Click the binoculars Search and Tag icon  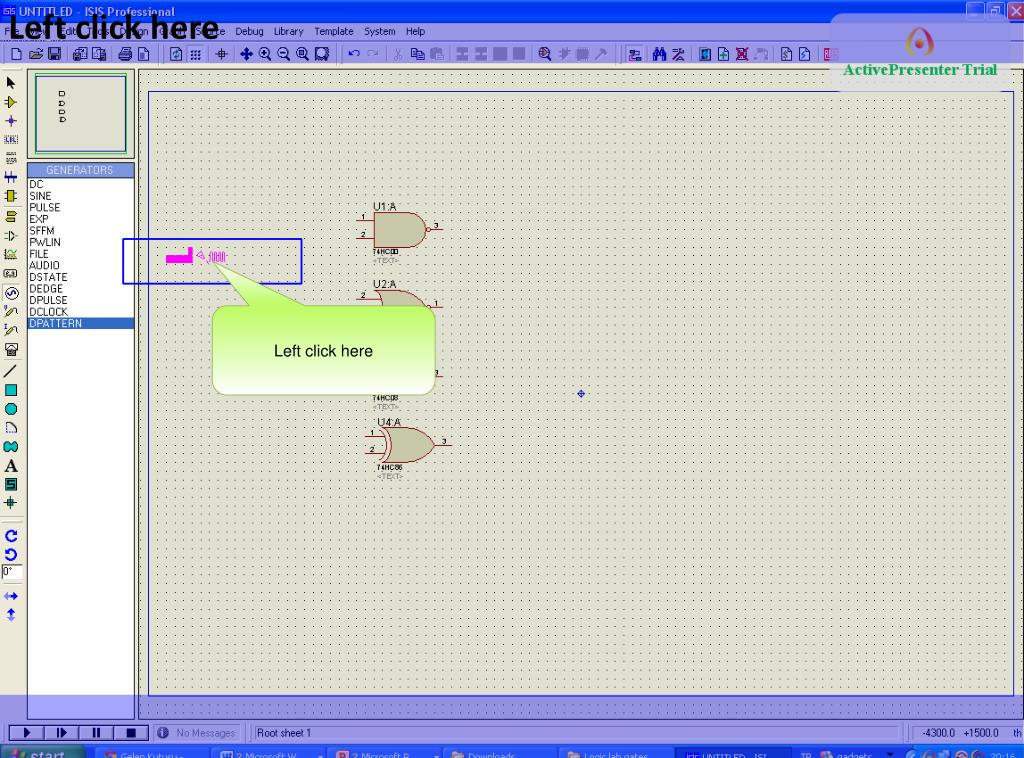coord(660,54)
